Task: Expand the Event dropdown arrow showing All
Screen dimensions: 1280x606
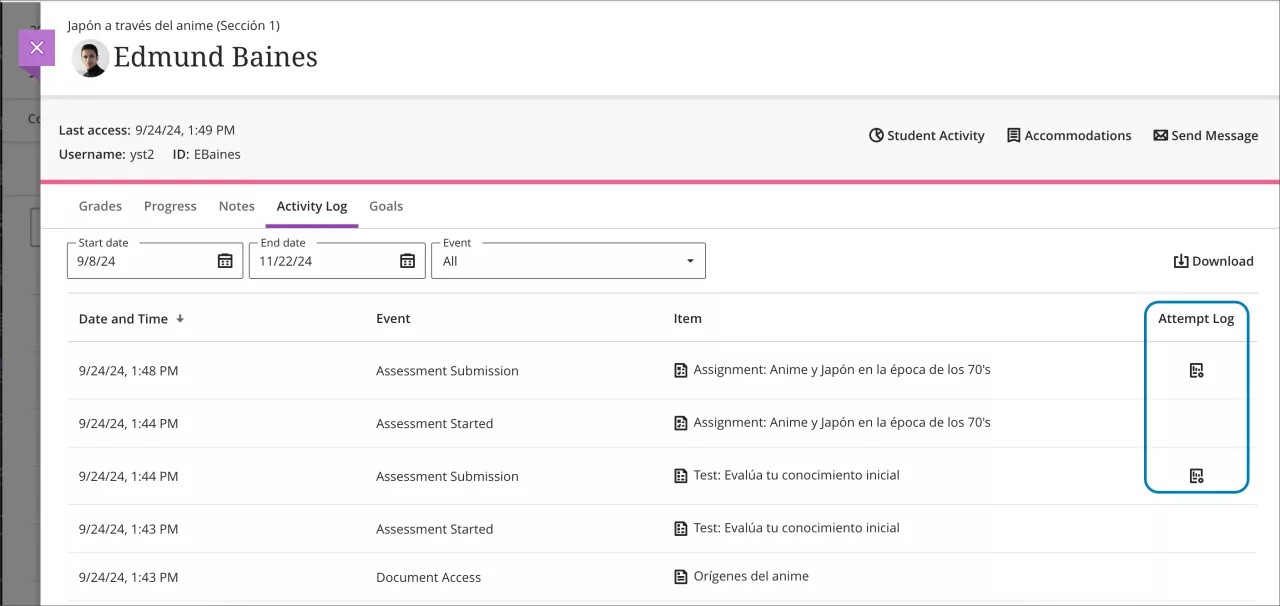Action: (689, 260)
